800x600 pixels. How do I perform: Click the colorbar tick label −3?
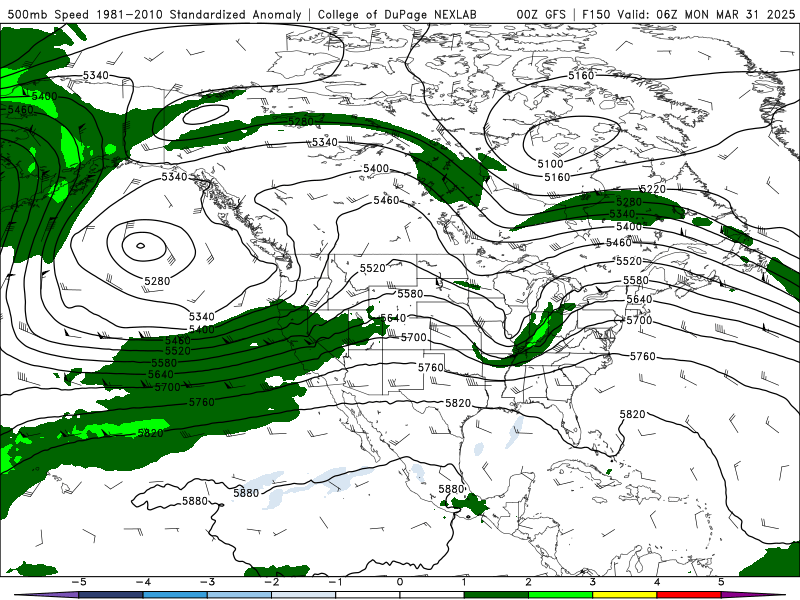(x=207, y=582)
